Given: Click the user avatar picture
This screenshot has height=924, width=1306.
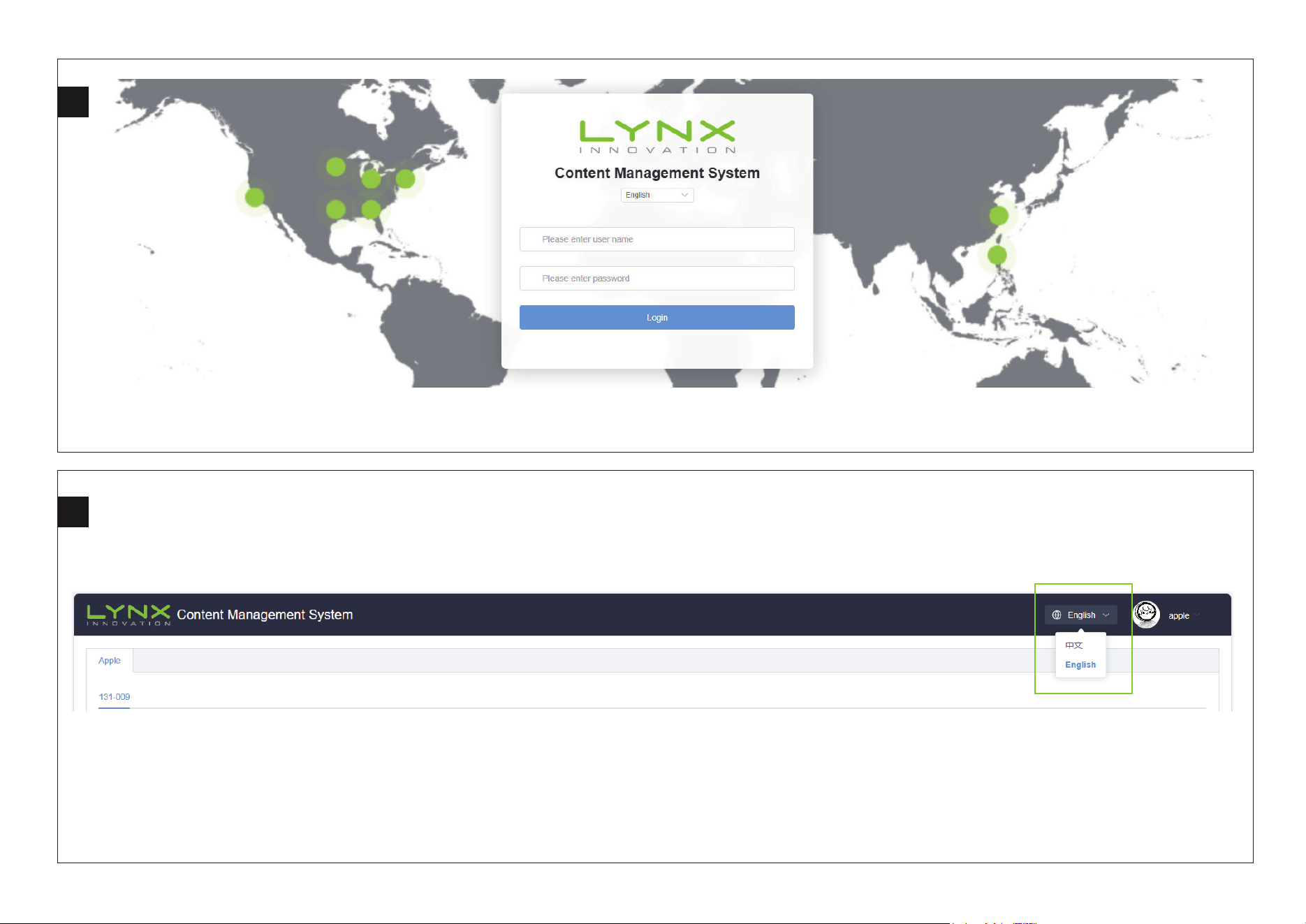Looking at the screenshot, I should tap(1146, 615).
